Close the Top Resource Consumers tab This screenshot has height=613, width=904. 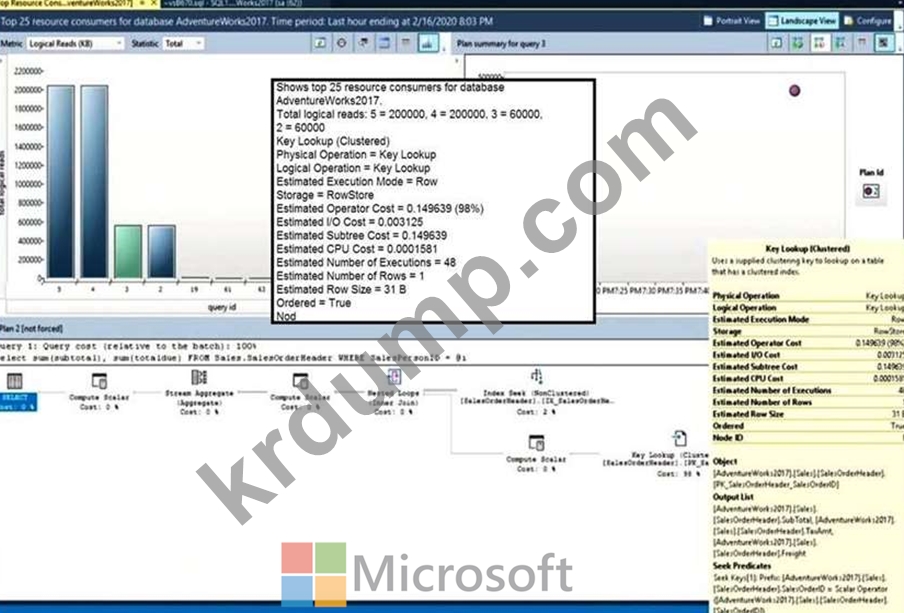point(140,3)
